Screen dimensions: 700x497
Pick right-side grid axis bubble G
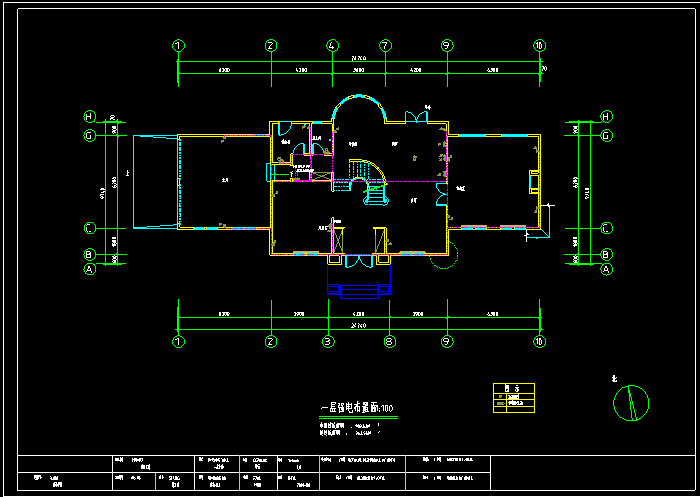pos(606,134)
